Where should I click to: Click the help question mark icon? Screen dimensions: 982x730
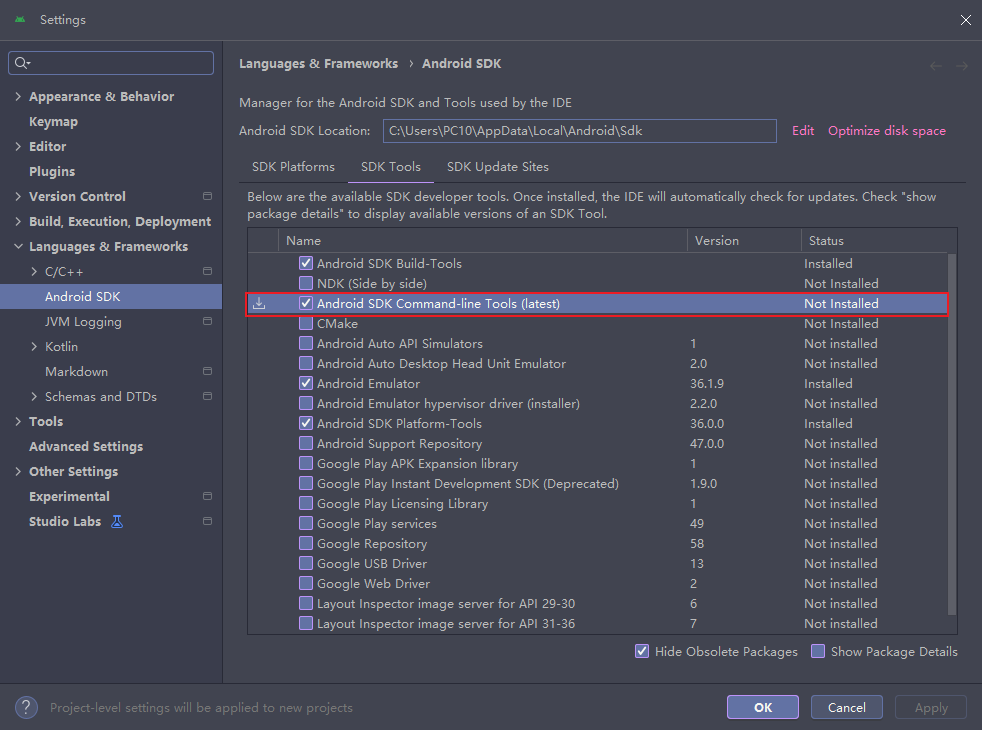point(27,707)
